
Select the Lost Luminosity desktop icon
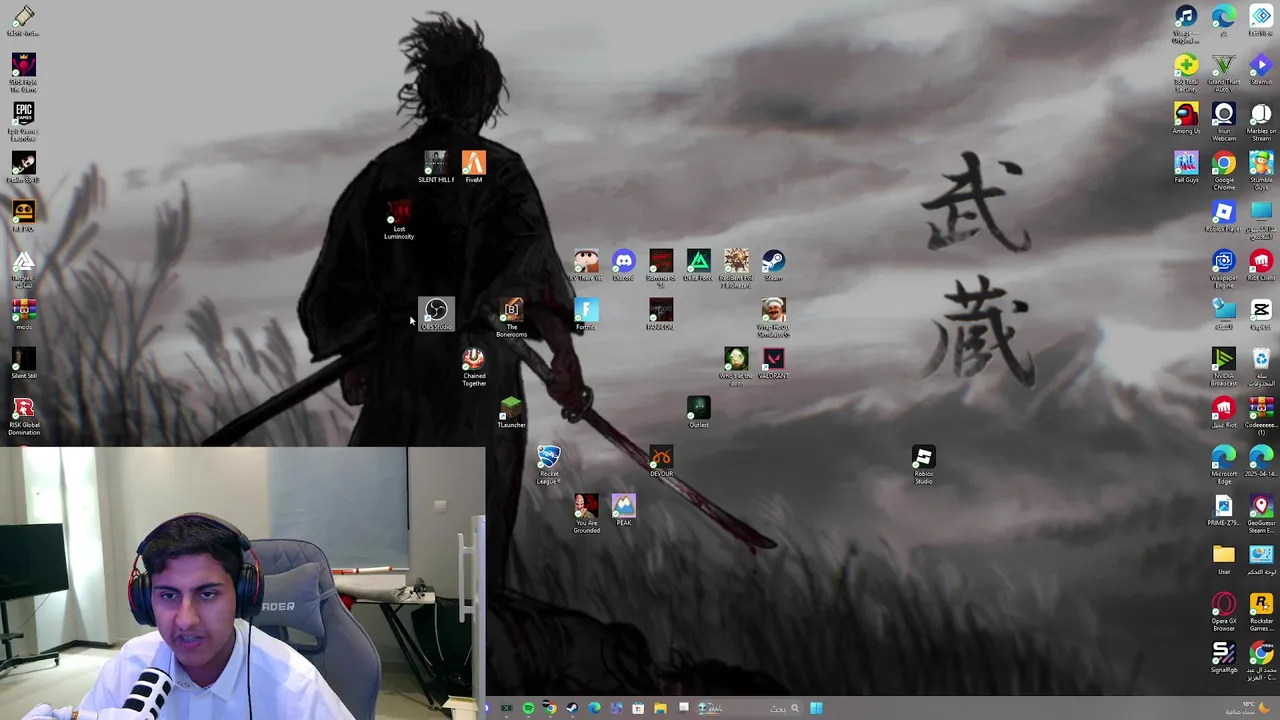(399, 219)
